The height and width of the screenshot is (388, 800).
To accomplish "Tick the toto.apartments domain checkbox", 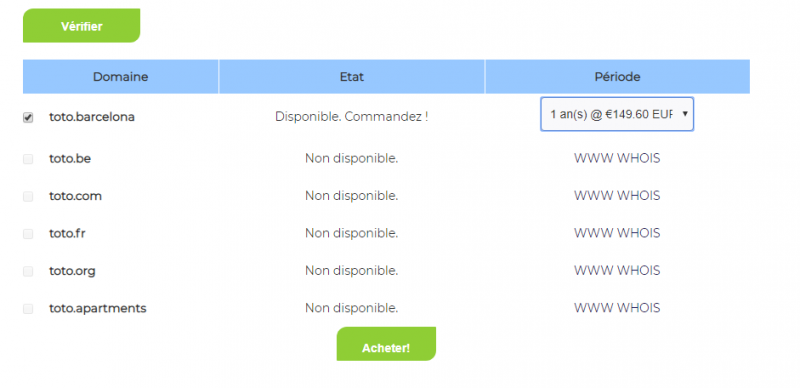I will (28, 309).
